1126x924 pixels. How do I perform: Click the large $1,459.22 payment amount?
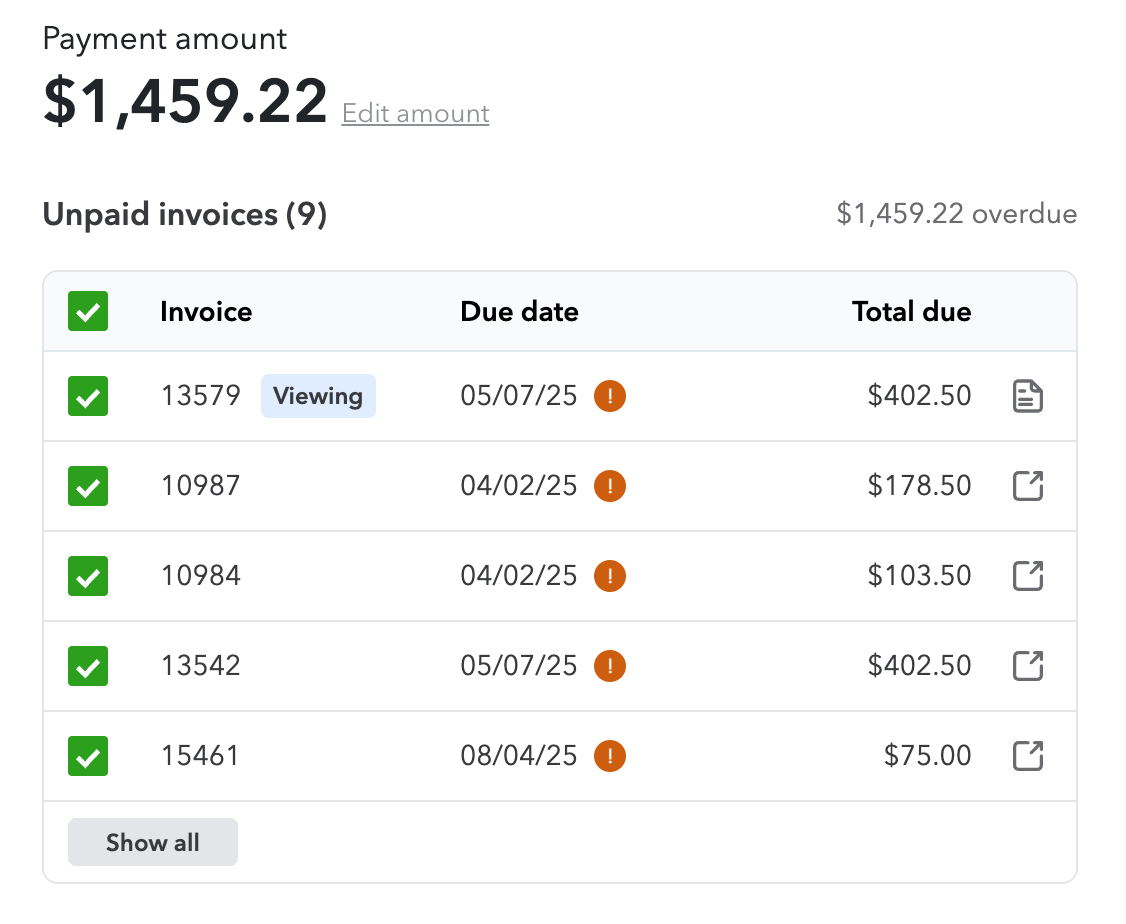(x=185, y=101)
